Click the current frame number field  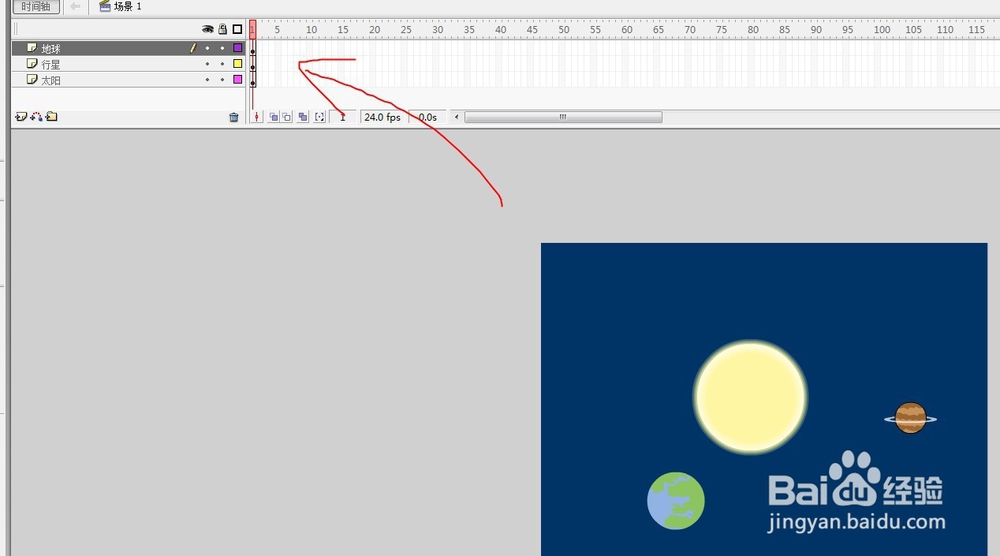(343, 117)
